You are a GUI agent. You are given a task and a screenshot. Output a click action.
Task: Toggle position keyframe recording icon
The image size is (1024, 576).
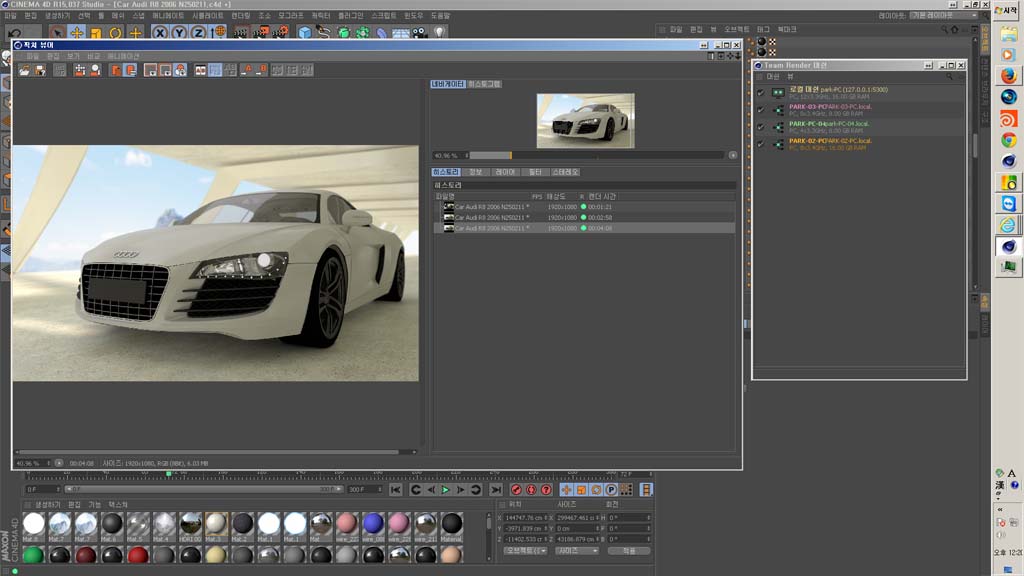(x=566, y=490)
